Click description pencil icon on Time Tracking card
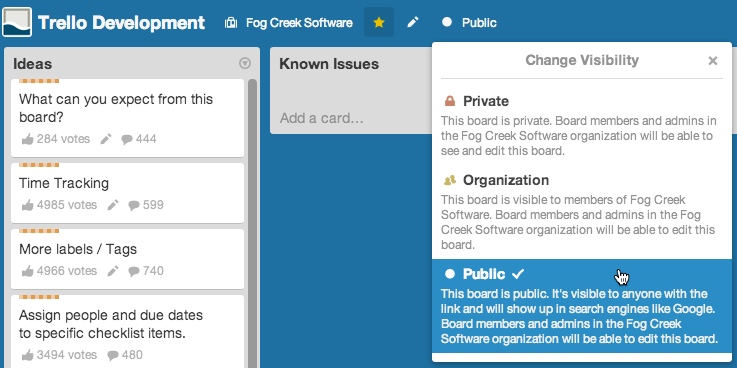 coord(113,205)
